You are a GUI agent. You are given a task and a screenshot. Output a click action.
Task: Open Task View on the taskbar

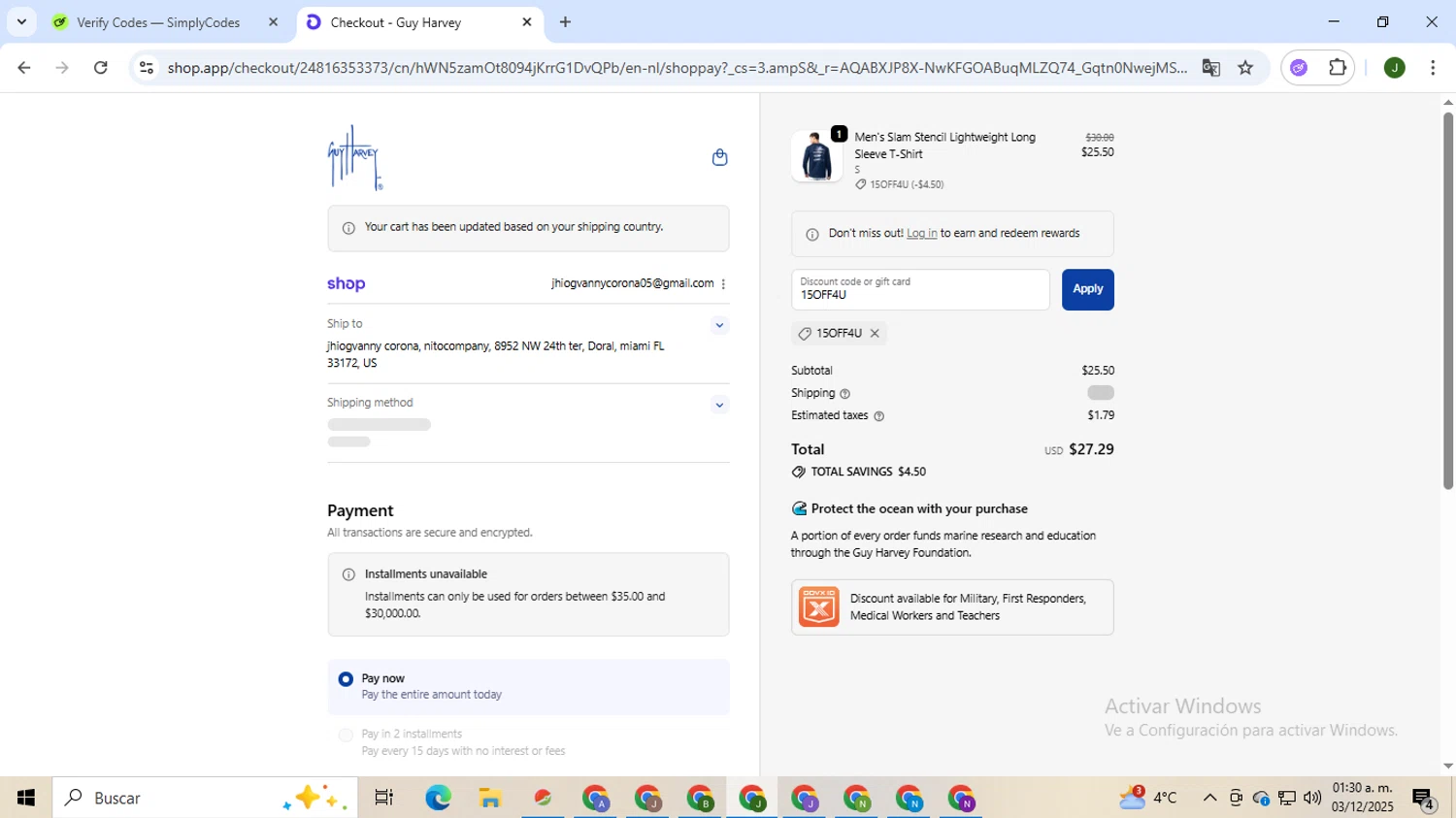click(x=384, y=798)
